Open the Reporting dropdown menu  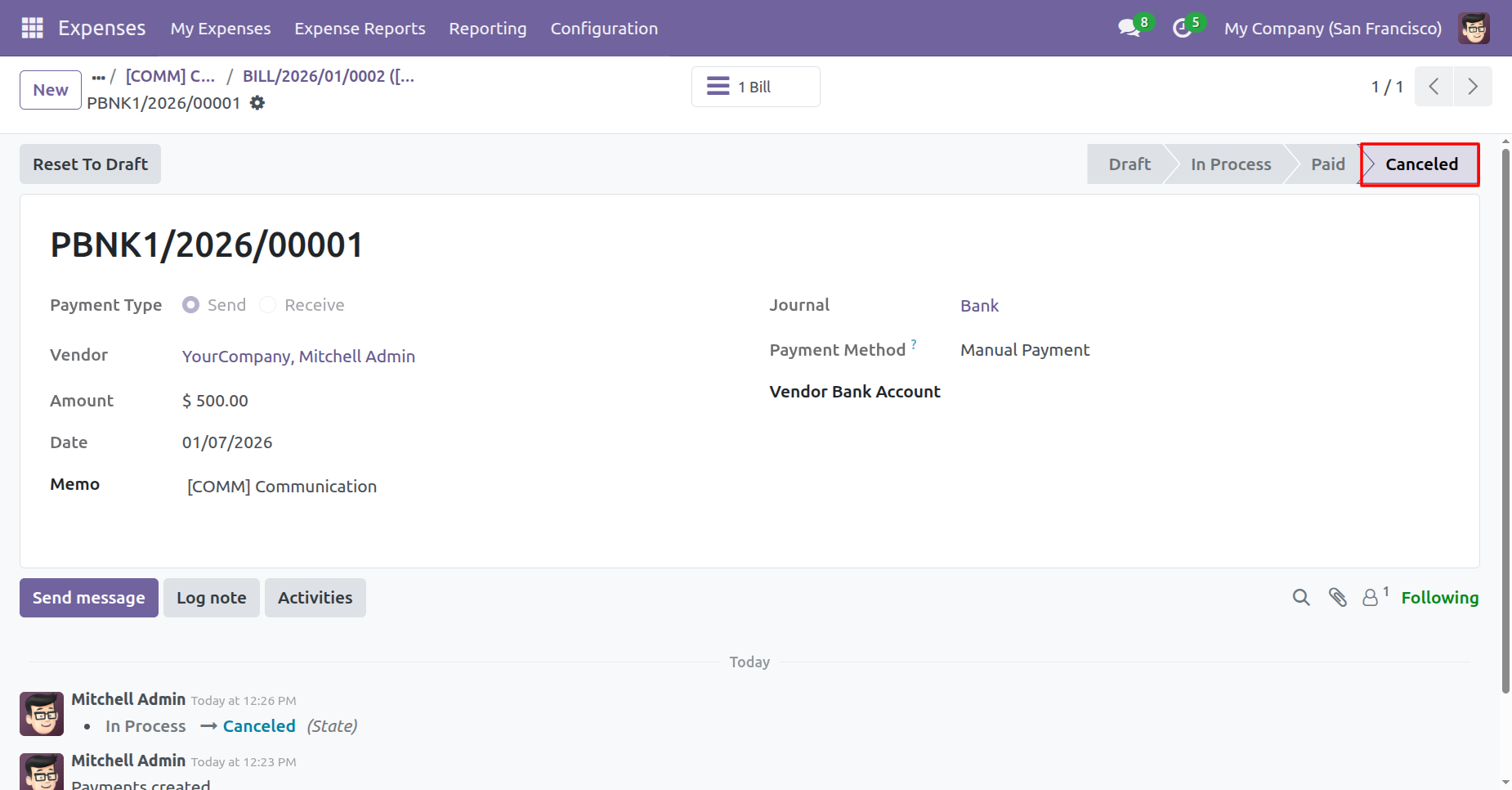488,29
